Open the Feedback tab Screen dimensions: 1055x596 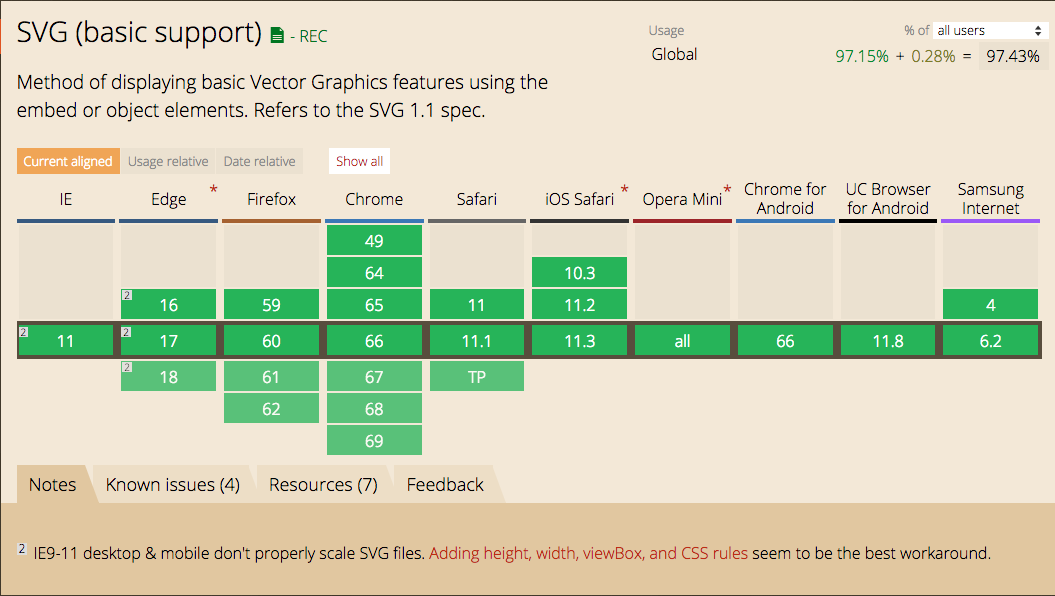pyautogui.click(x=445, y=484)
